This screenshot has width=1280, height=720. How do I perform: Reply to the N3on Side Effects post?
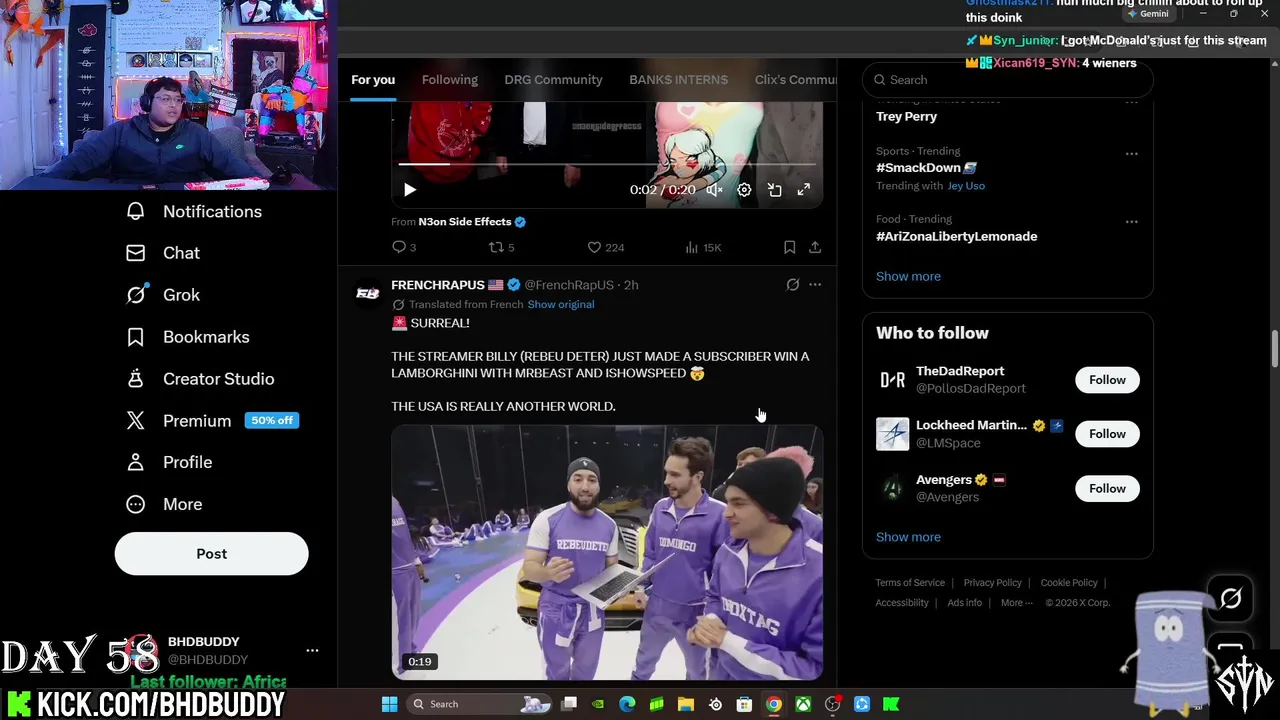coord(404,247)
